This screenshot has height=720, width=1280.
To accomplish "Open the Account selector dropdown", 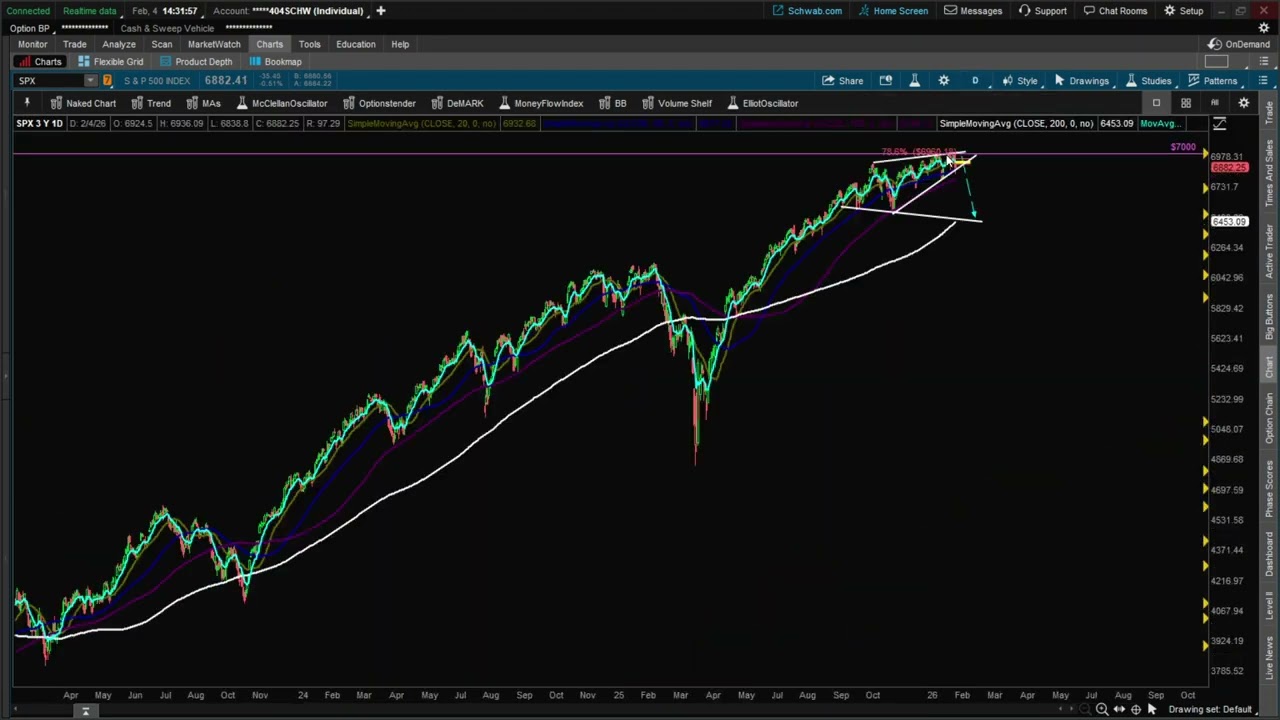I will [289, 11].
